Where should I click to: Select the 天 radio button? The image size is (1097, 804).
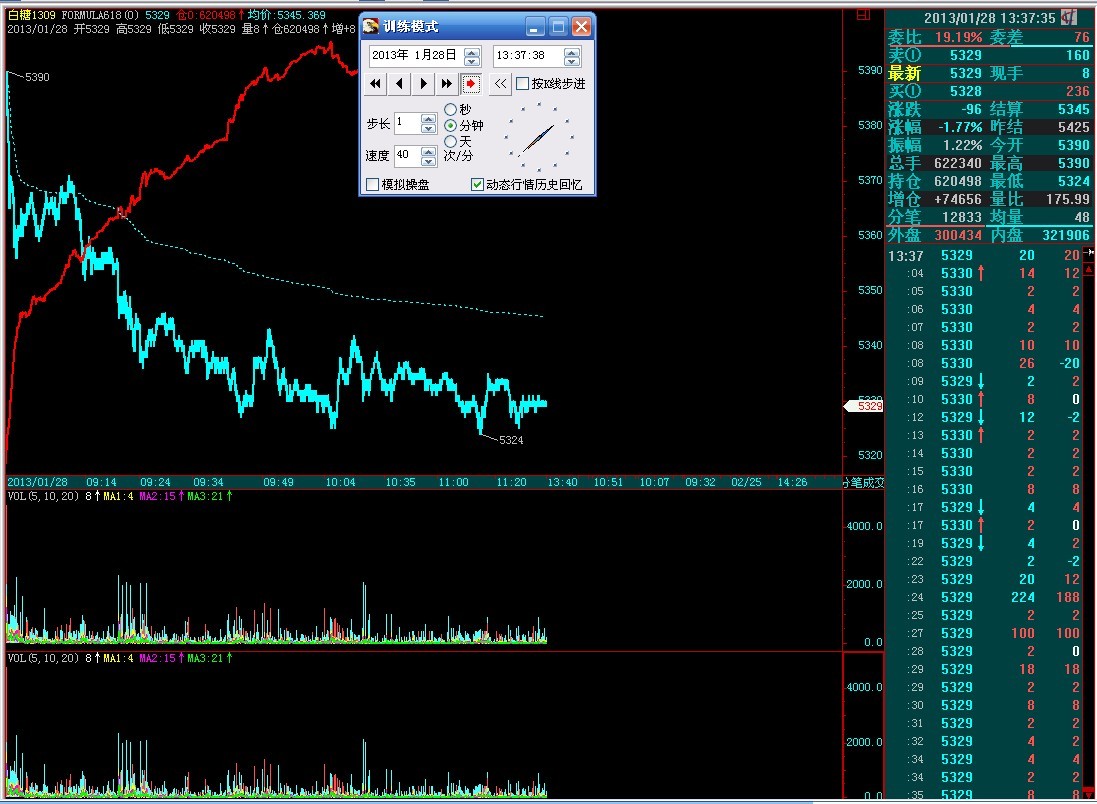(x=451, y=141)
